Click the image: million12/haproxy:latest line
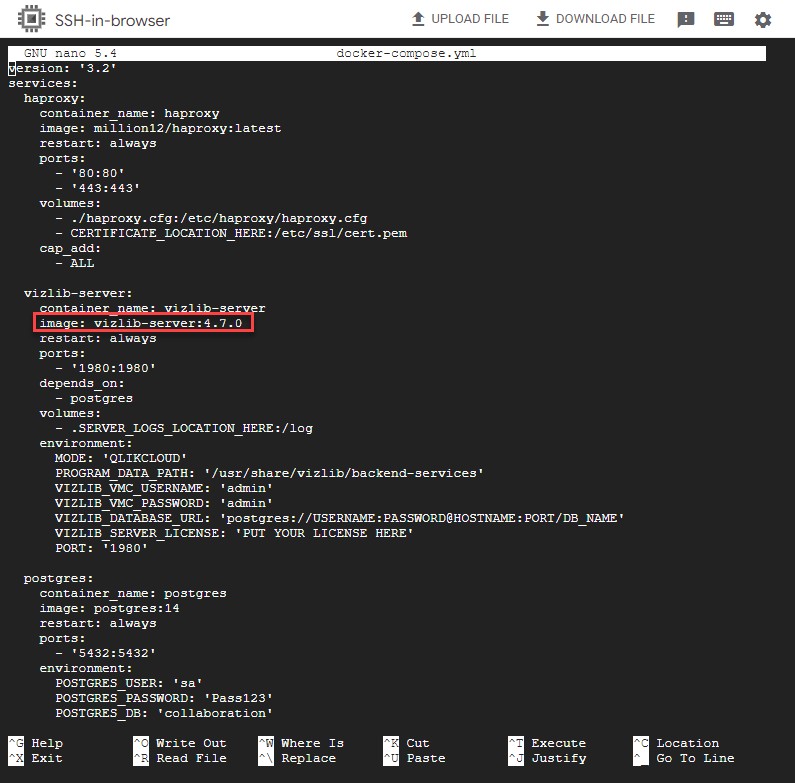795x783 pixels. pyautogui.click(x=160, y=128)
